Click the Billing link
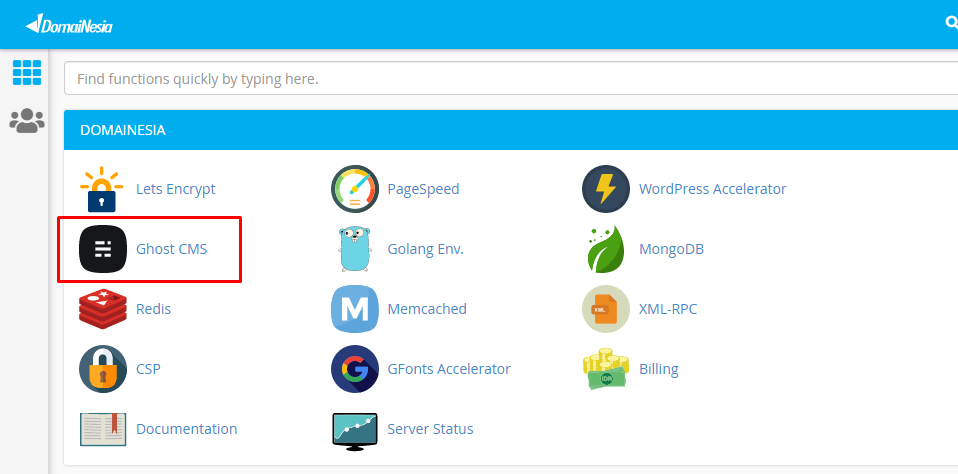This screenshot has height=474, width=958. click(x=659, y=369)
